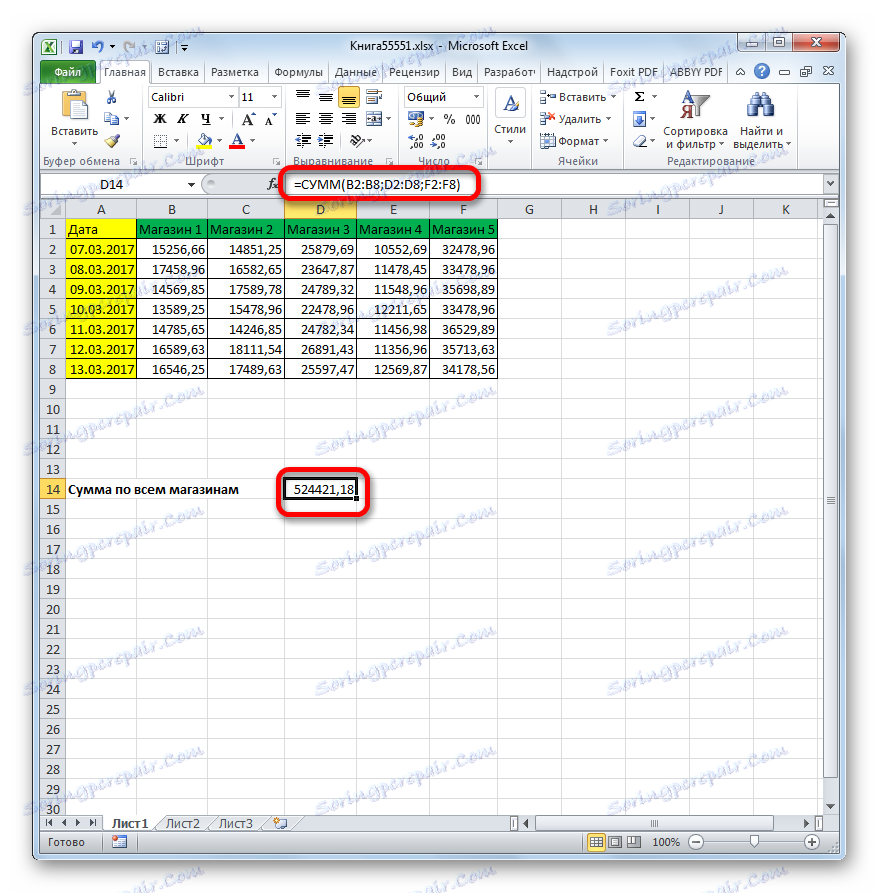Viewport: 879px width, 893px height.
Task: Open the Styles gallery icon
Action: [x=510, y=104]
